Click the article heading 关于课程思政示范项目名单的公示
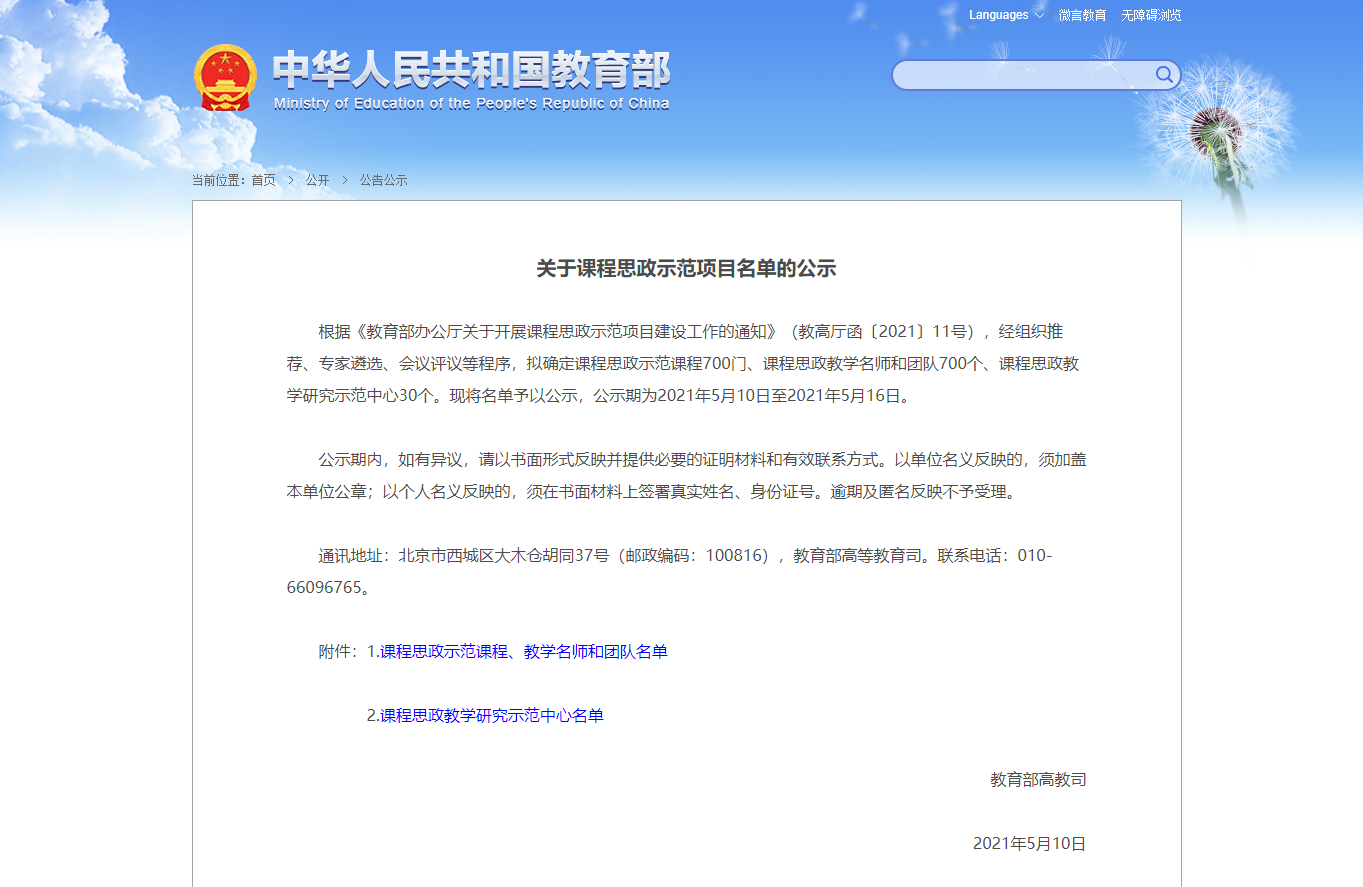The width and height of the screenshot is (1363, 887). [x=686, y=268]
